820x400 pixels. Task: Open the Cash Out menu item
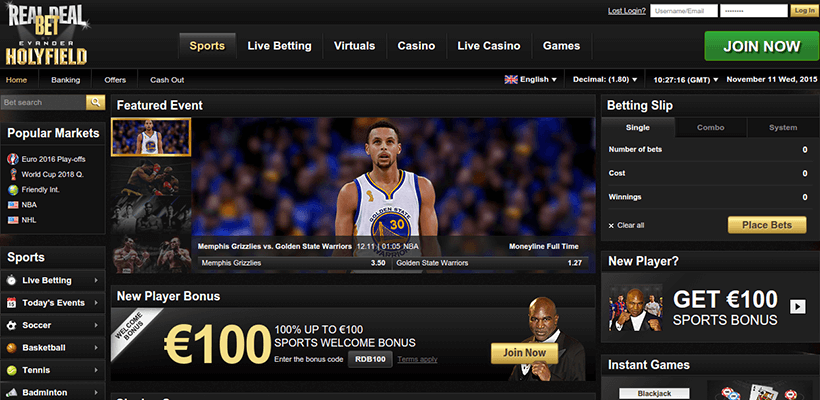pyautogui.click(x=167, y=80)
